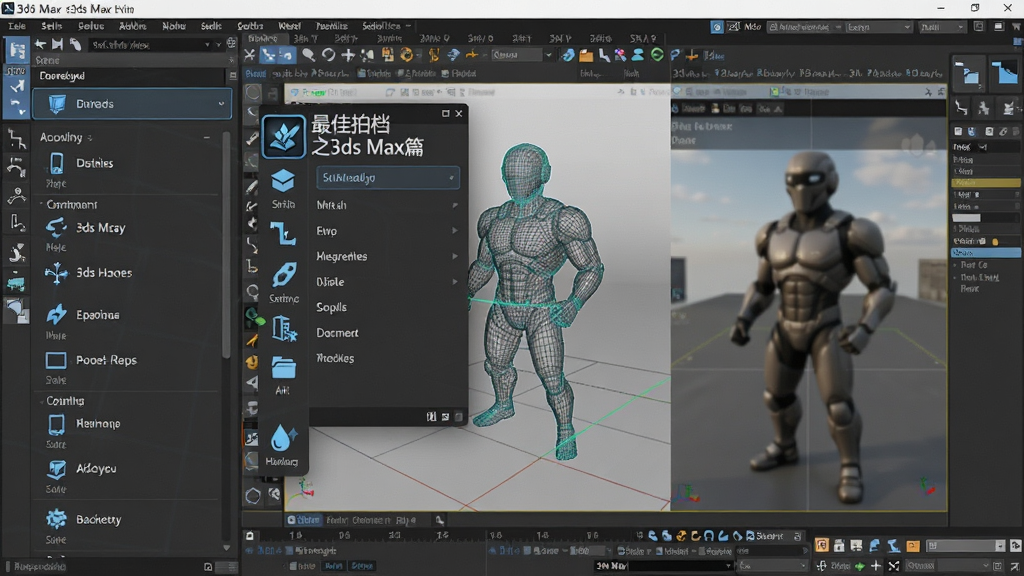Viewport: 1024px width, 576px height.
Task: Click the white swatch in right panel
Action: coord(967,218)
